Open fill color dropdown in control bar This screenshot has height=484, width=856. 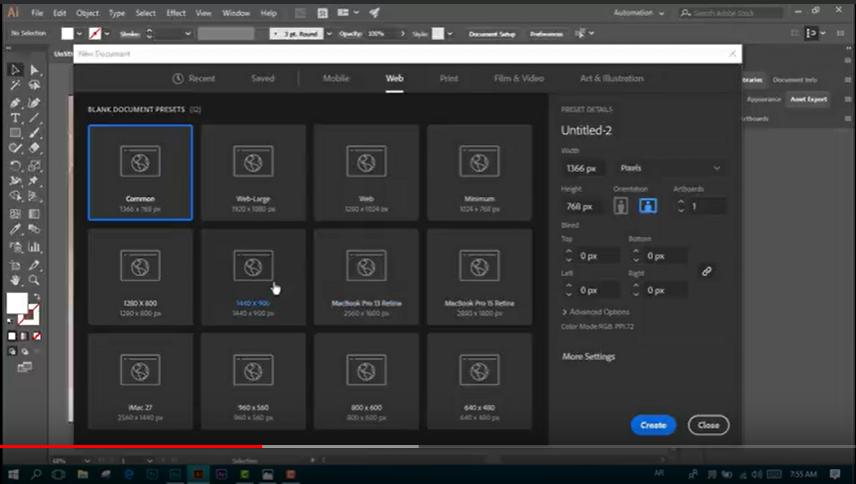(80, 34)
